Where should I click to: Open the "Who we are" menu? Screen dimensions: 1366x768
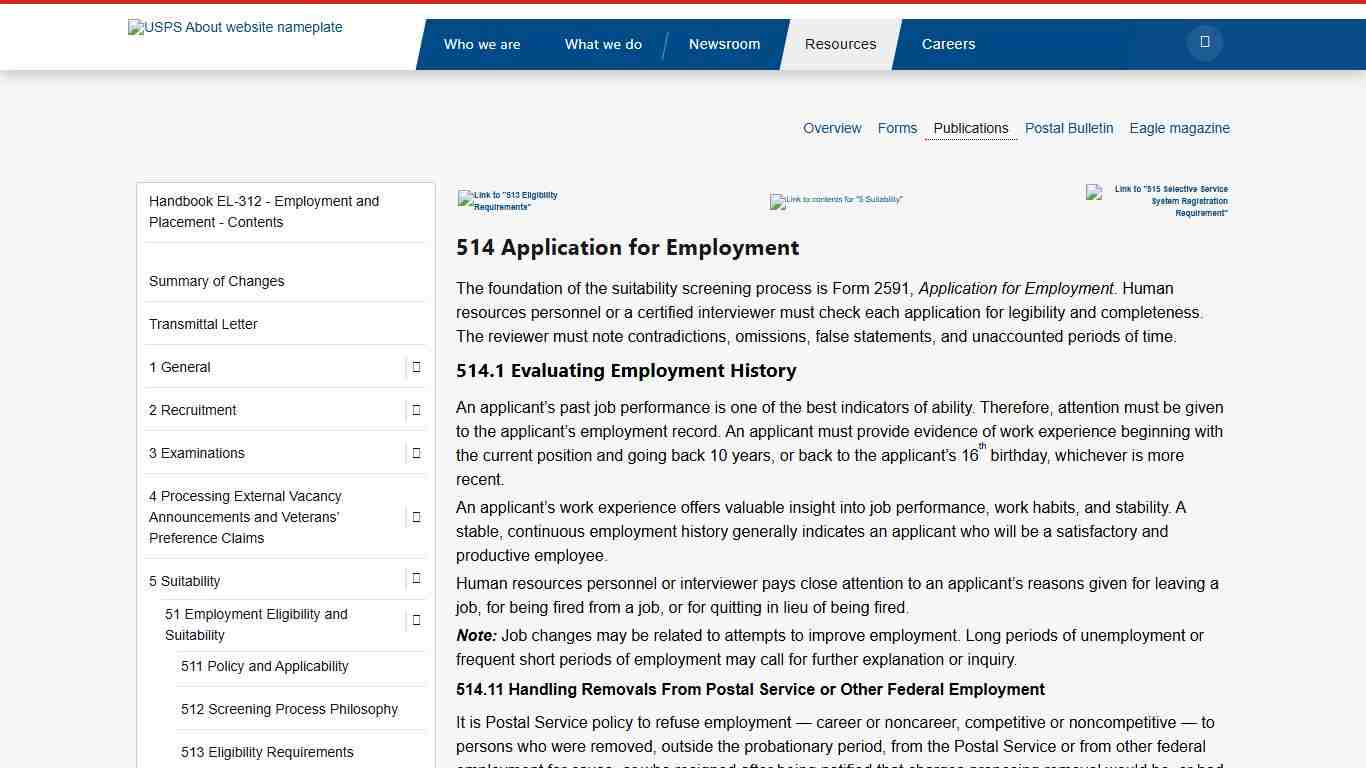point(482,44)
